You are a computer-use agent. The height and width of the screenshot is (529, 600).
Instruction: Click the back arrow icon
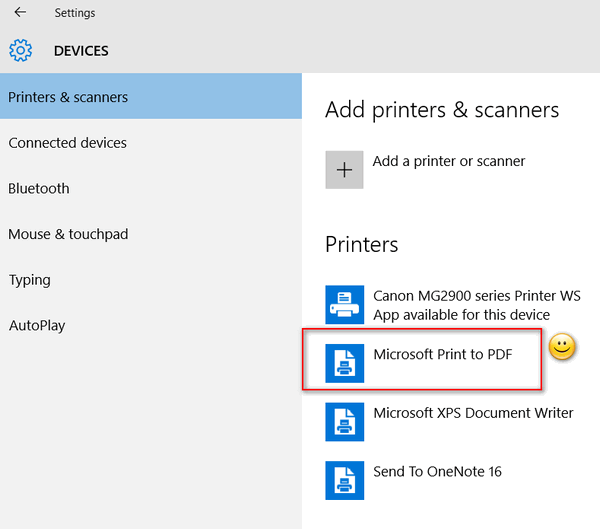tap(20, 12)
